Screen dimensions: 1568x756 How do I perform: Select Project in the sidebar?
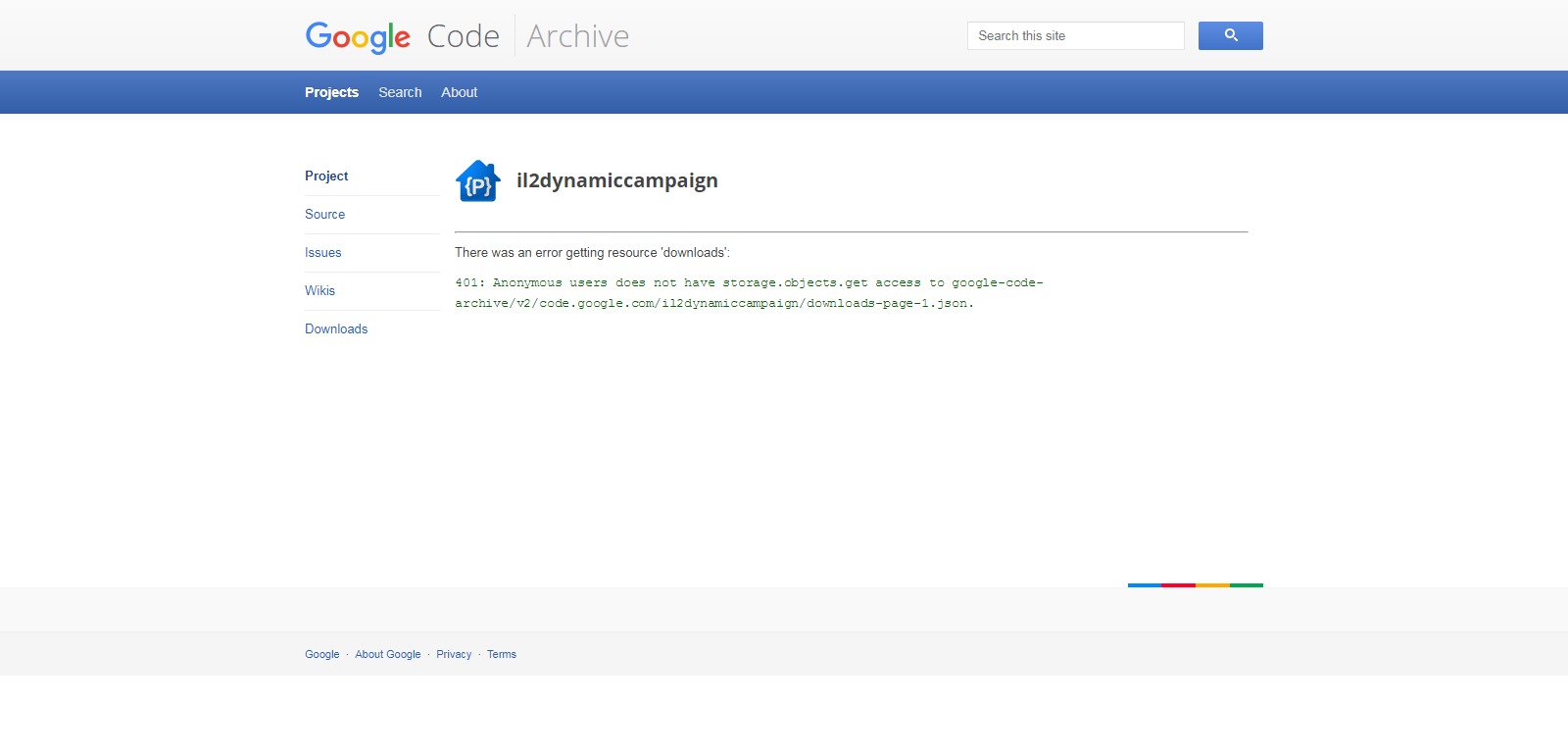point(326,176)
